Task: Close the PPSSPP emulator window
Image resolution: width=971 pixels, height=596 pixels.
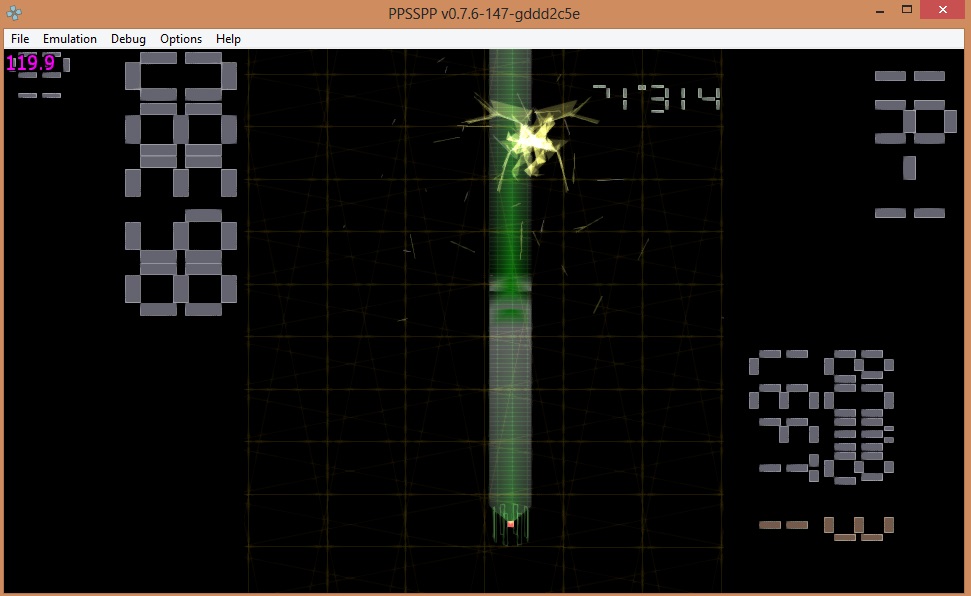Action: 943,10
